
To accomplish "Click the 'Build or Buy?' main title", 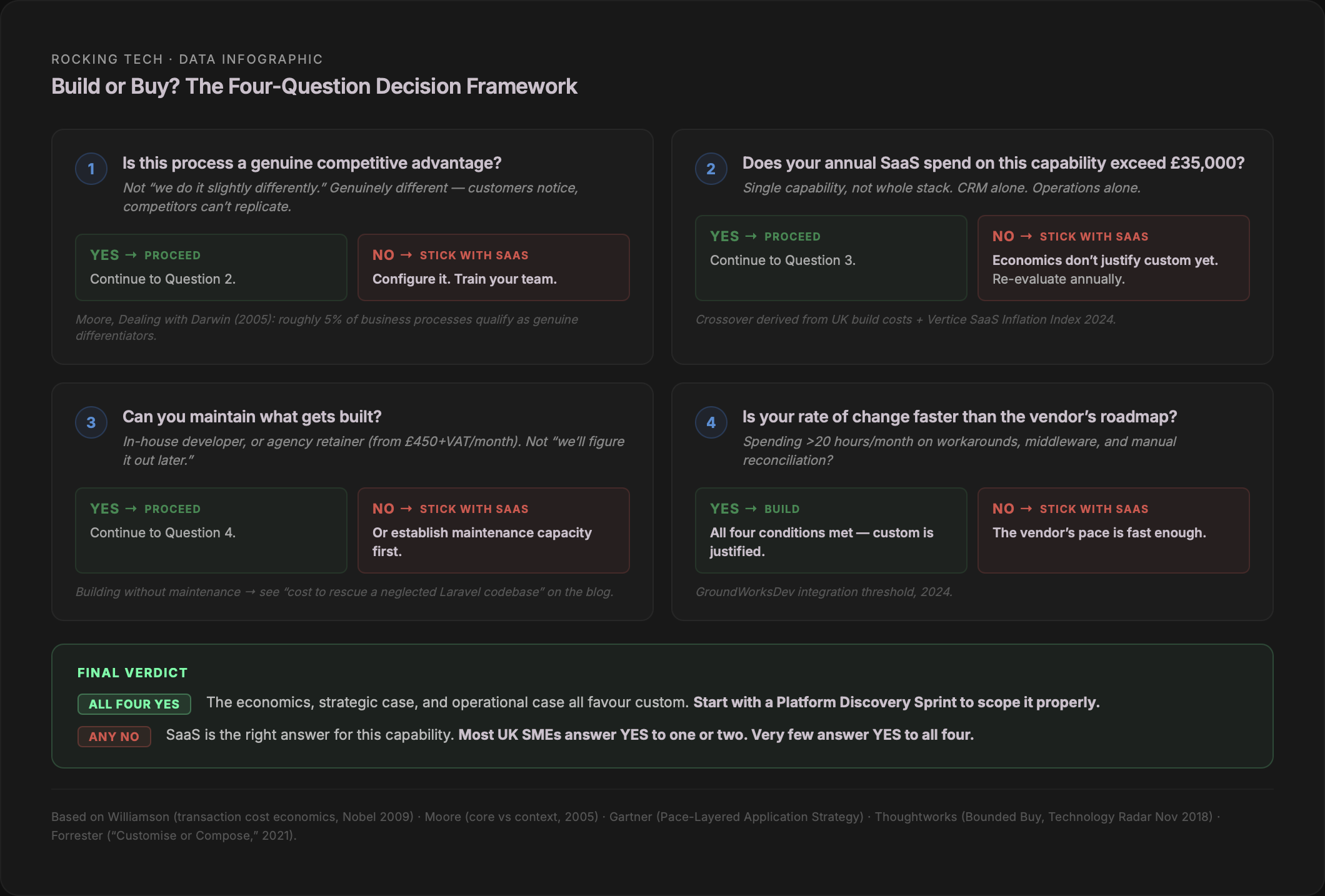I will click(x=314, y=86).
